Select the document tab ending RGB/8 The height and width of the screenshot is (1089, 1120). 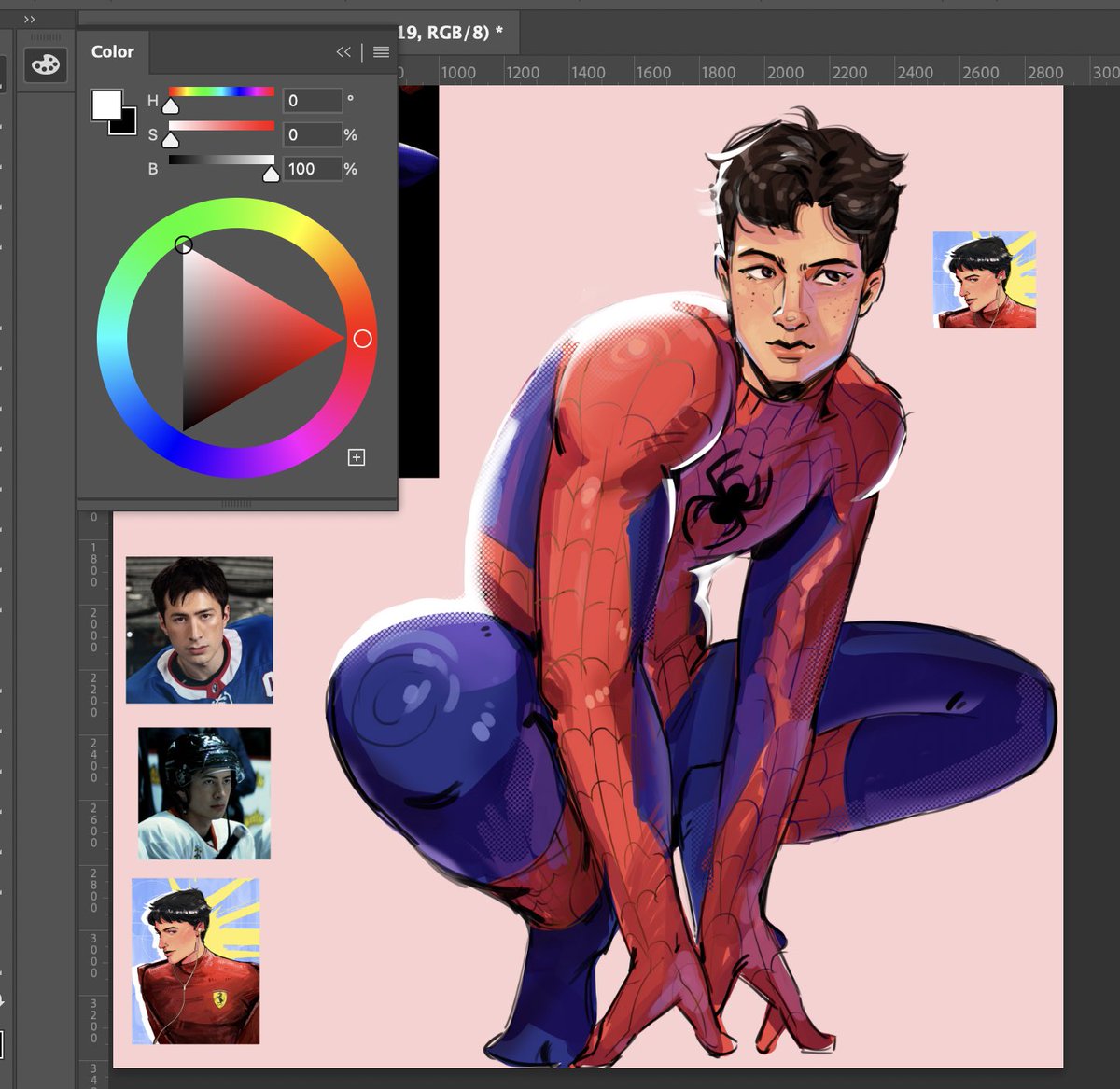pos(450,33)
